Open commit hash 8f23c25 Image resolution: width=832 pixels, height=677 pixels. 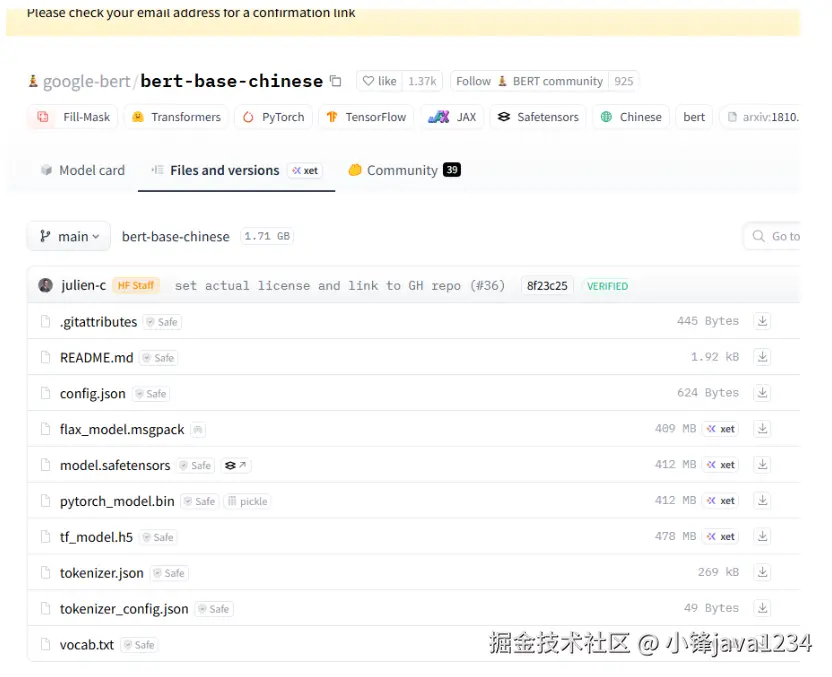pyautogui.click(x=547, y=286)
